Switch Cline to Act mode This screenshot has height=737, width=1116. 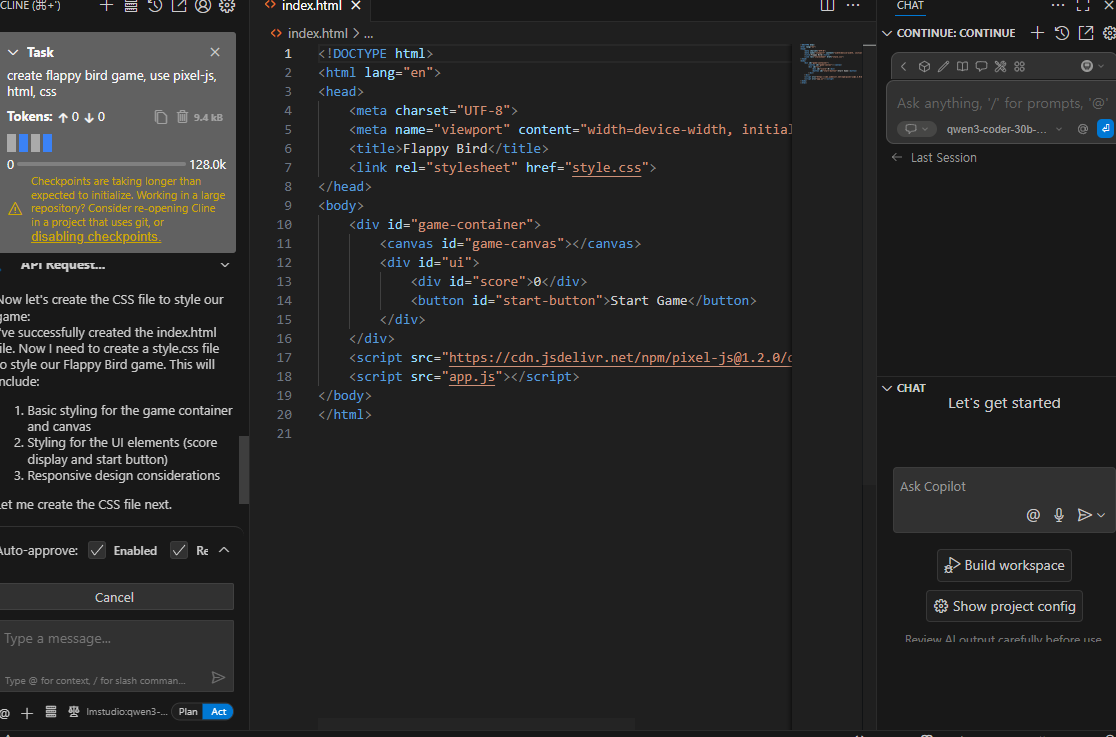coord(219,711)
